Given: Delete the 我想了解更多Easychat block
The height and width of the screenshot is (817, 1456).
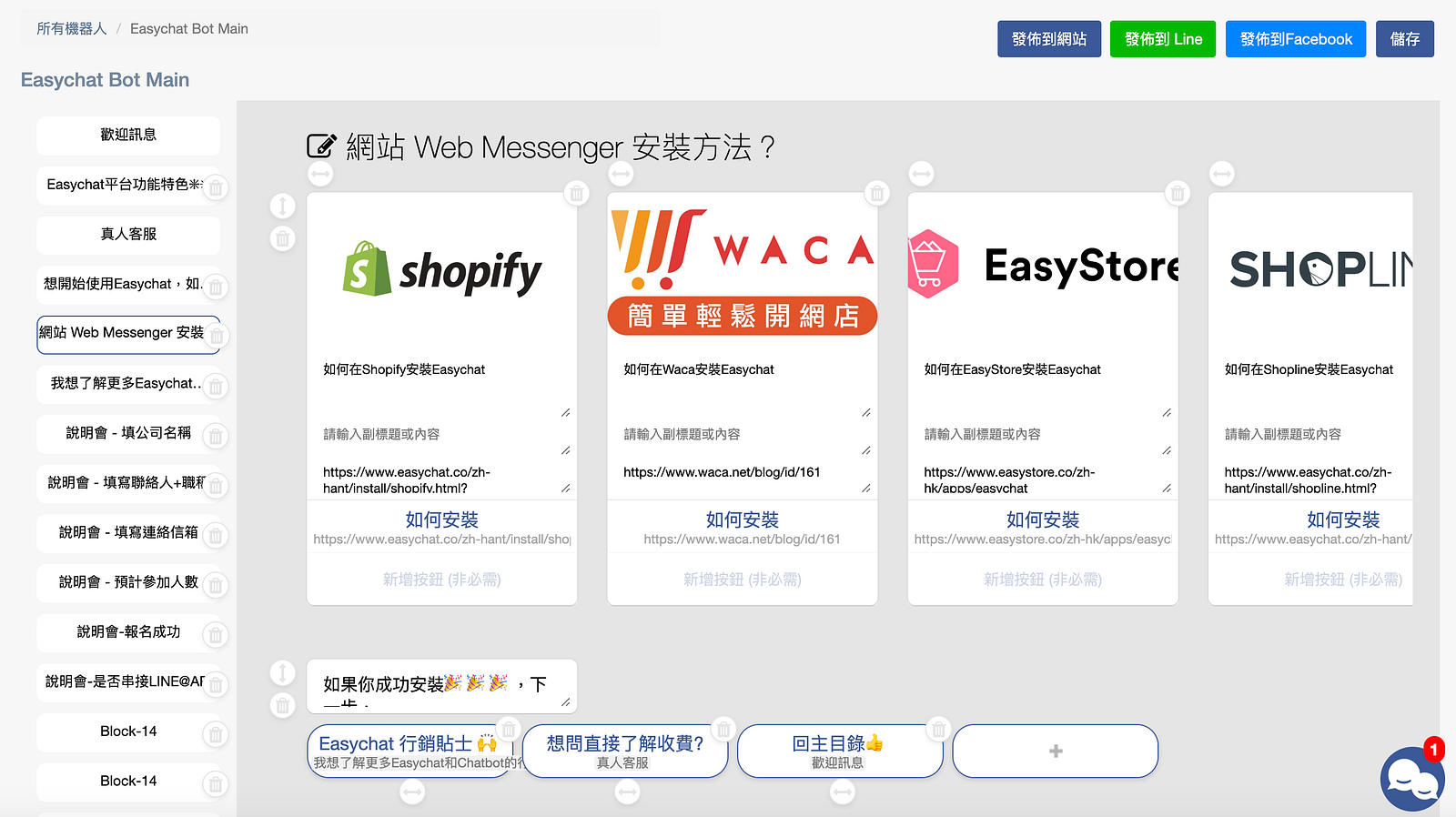Looking at the screenshot, I should tap(216, 387).
